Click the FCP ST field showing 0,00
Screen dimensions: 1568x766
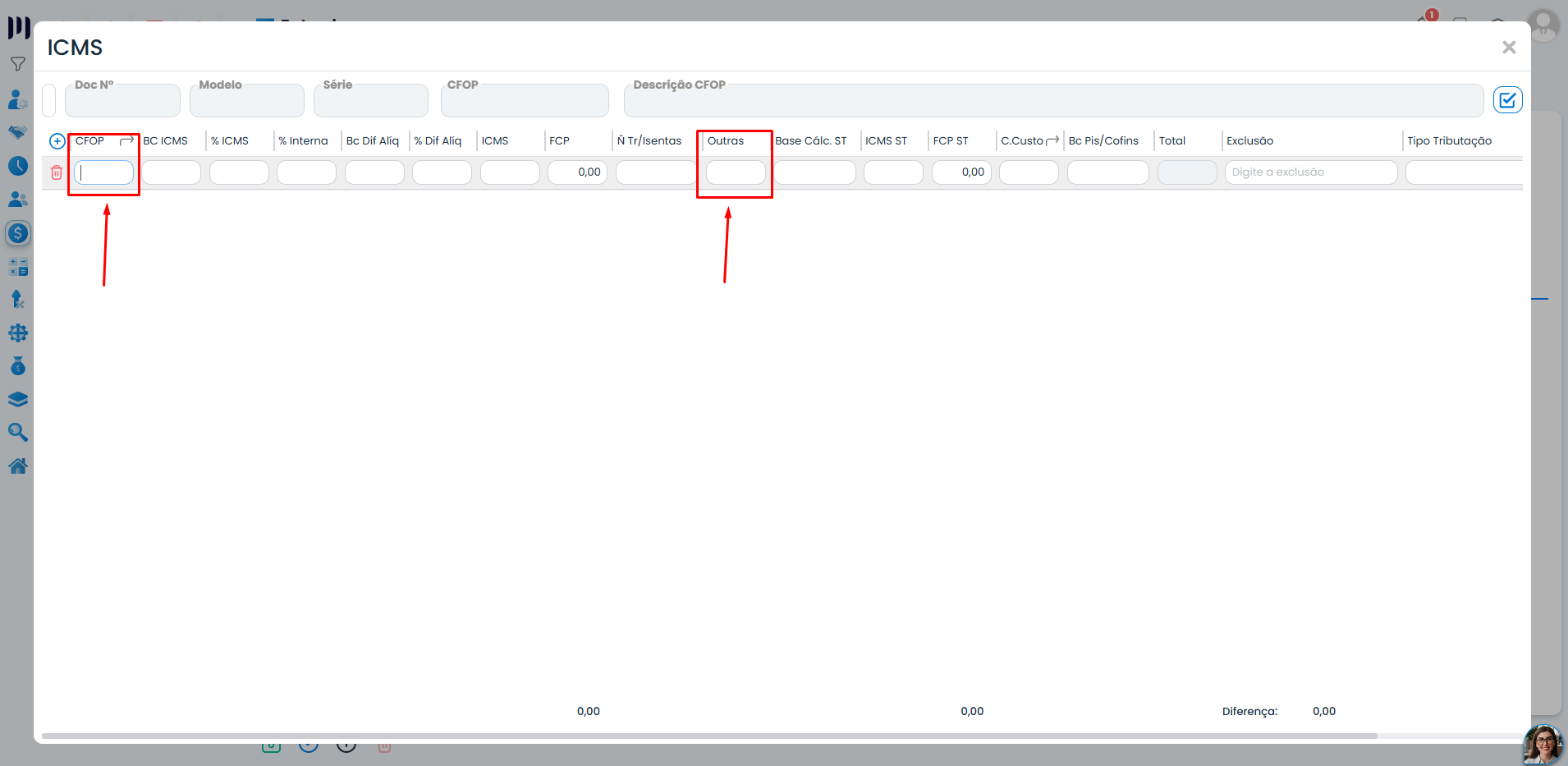tap(961, 172)
